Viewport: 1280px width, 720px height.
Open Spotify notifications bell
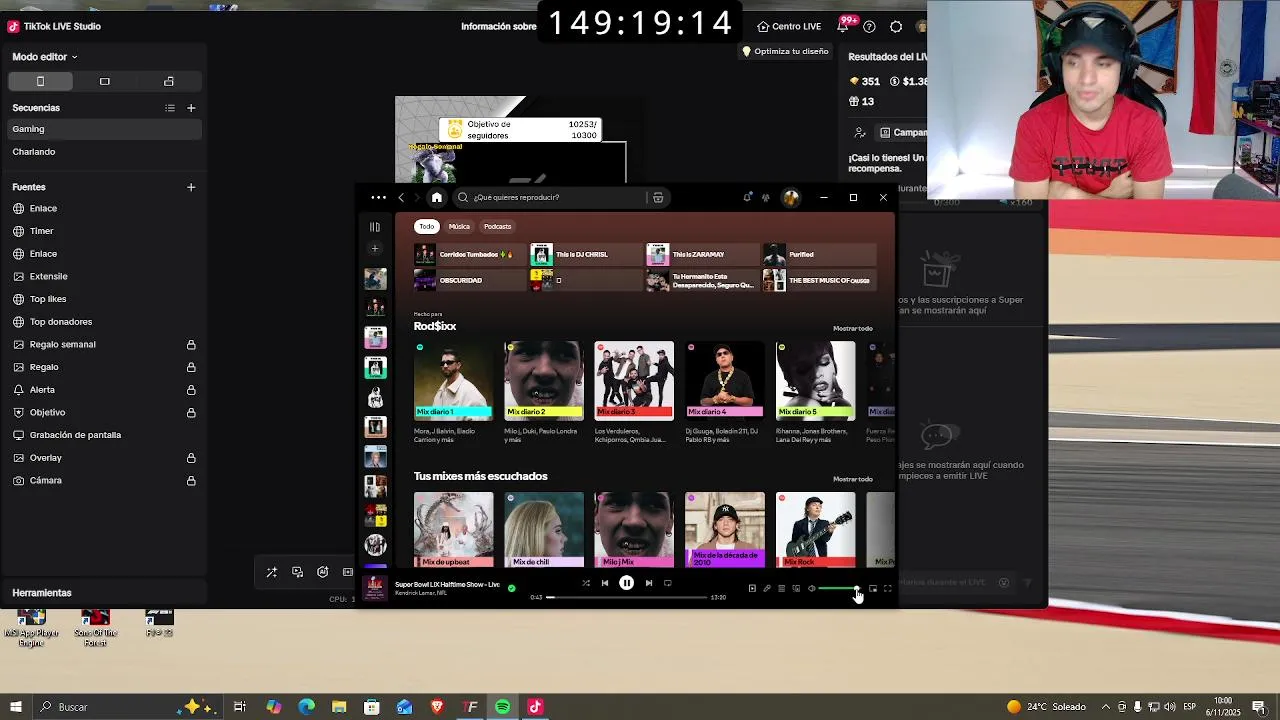[747, 197]
